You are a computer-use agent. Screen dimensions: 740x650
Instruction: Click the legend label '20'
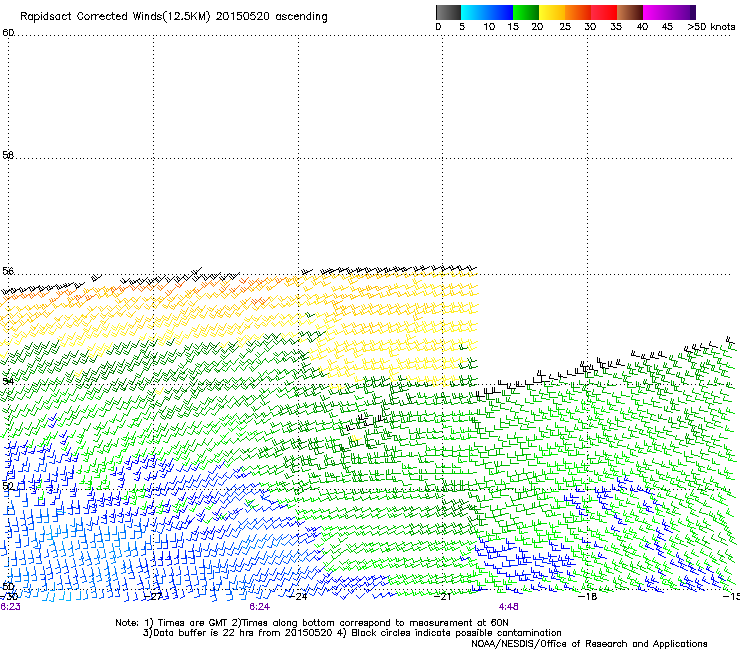(537, 27)
